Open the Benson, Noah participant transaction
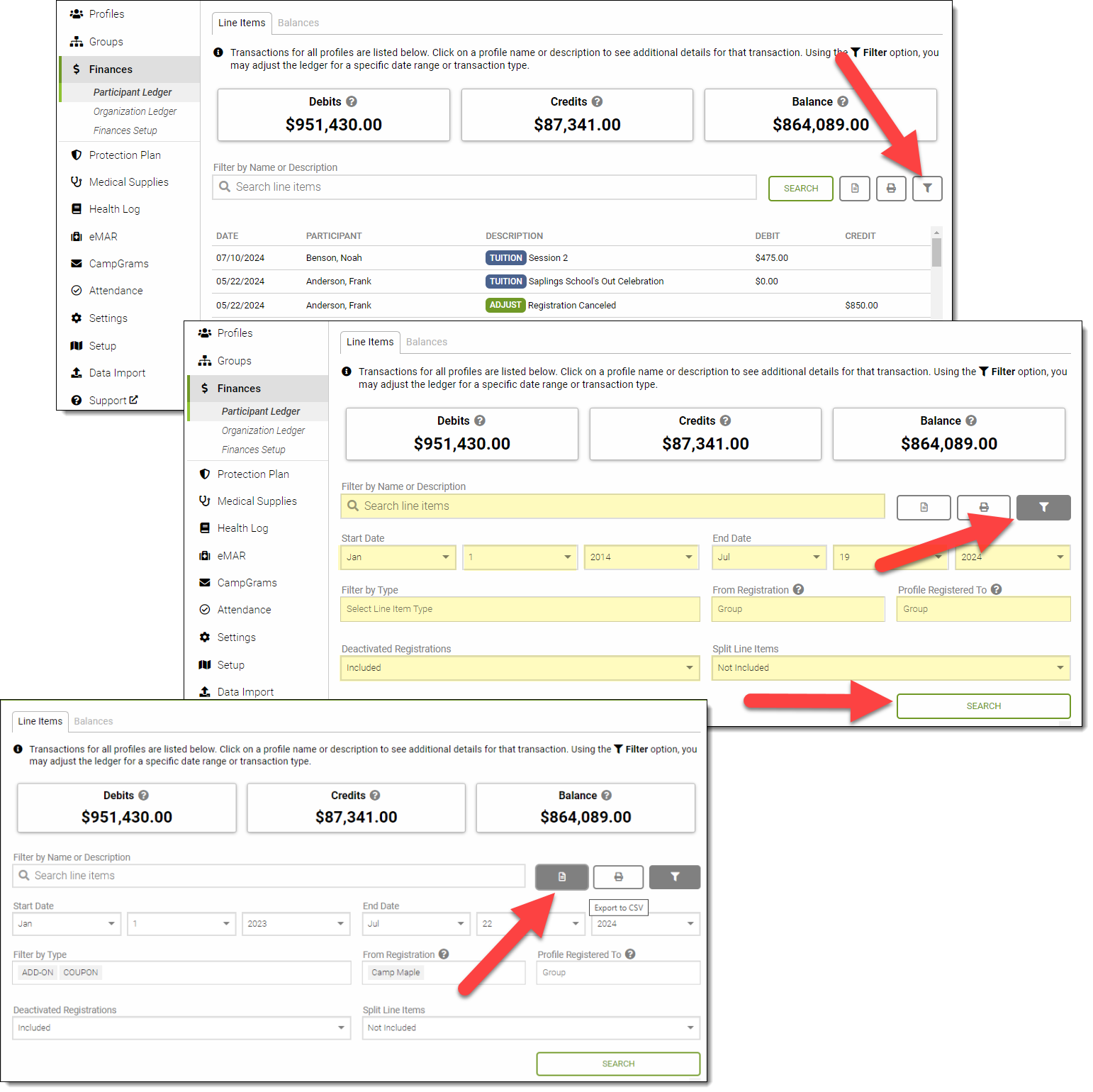This screenshot has height=1092, width=1093. pos(334,258)
